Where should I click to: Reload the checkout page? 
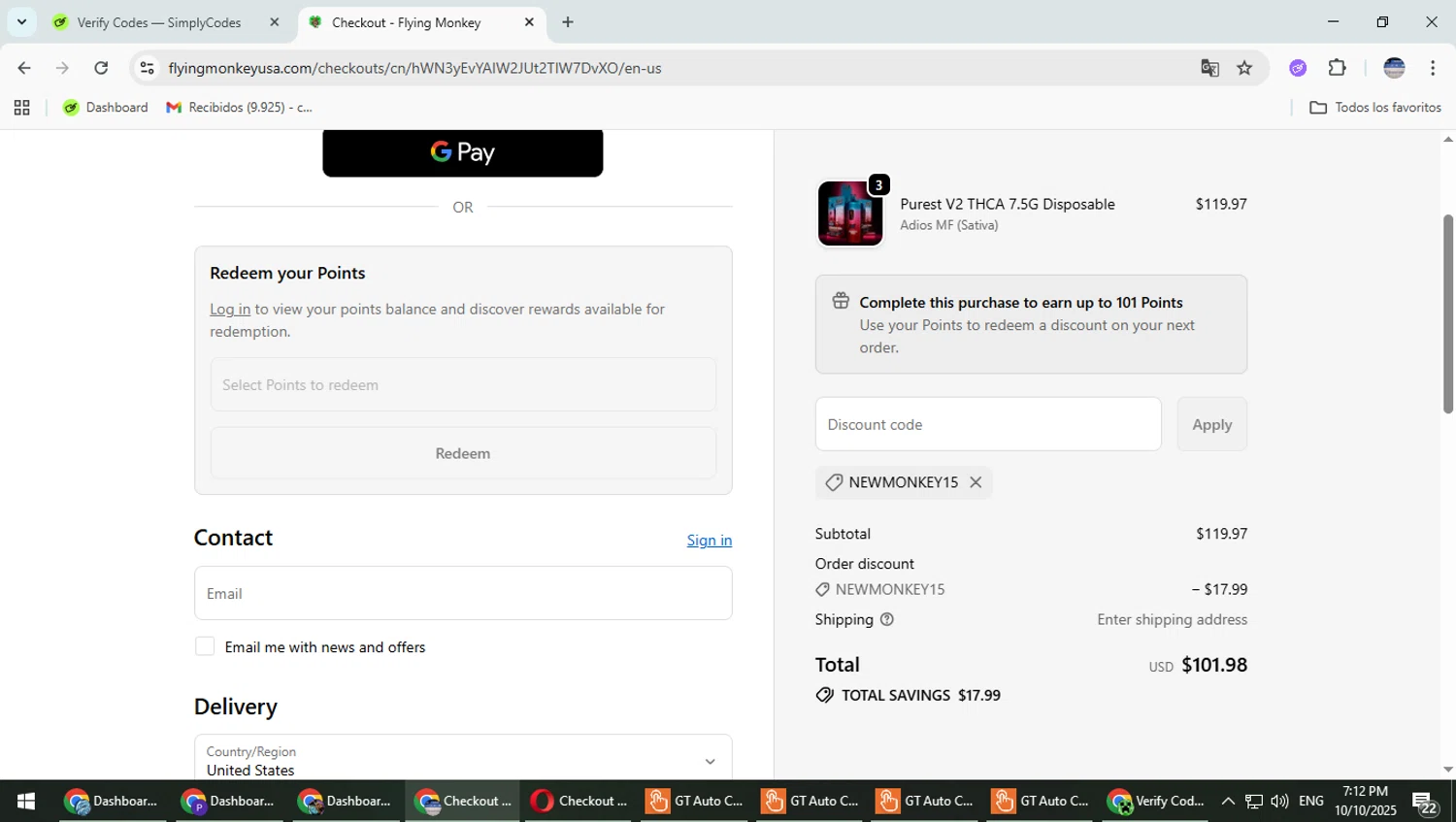click(101, 68)
